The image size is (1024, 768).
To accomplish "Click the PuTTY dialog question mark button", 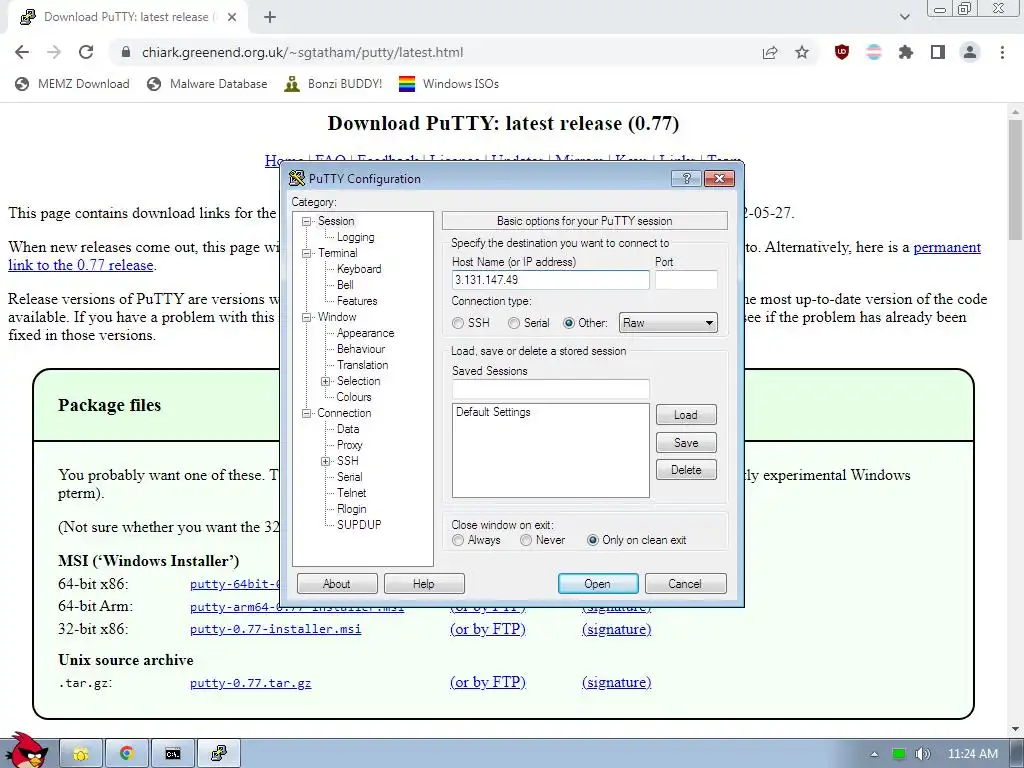I will pyautogui.click(x=686, y=178).
